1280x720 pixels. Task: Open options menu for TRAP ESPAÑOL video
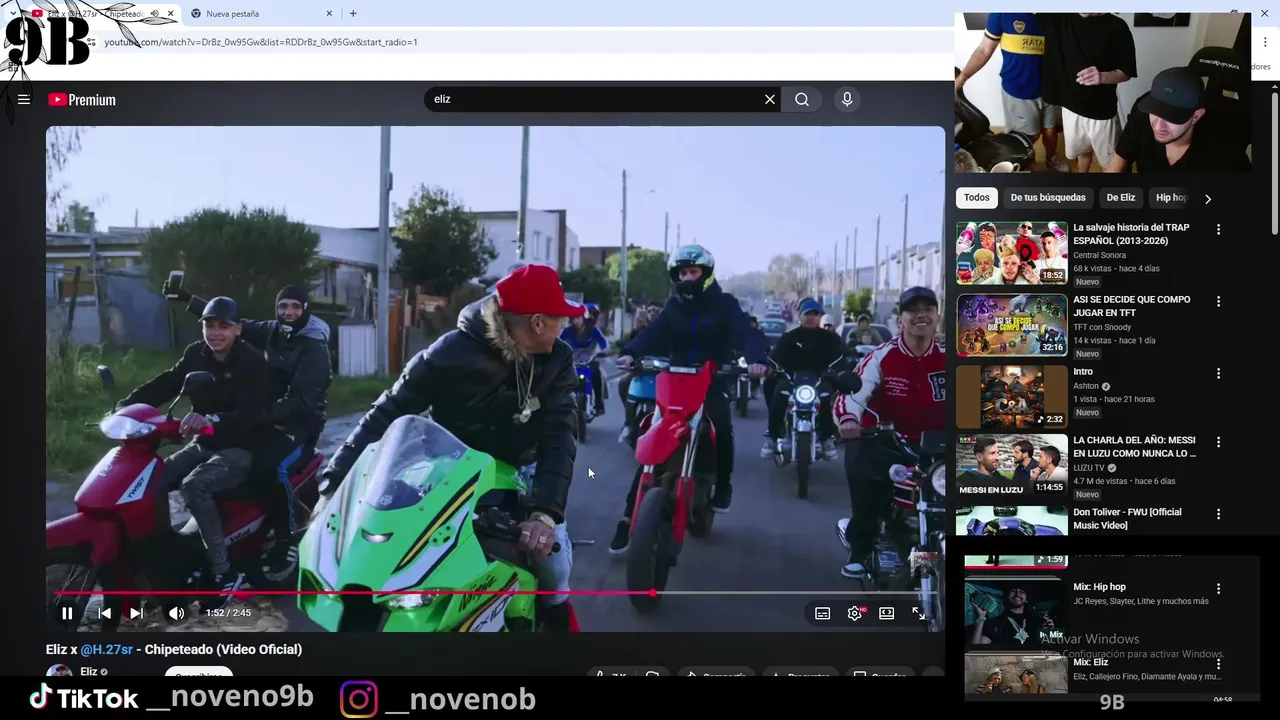1218,229
